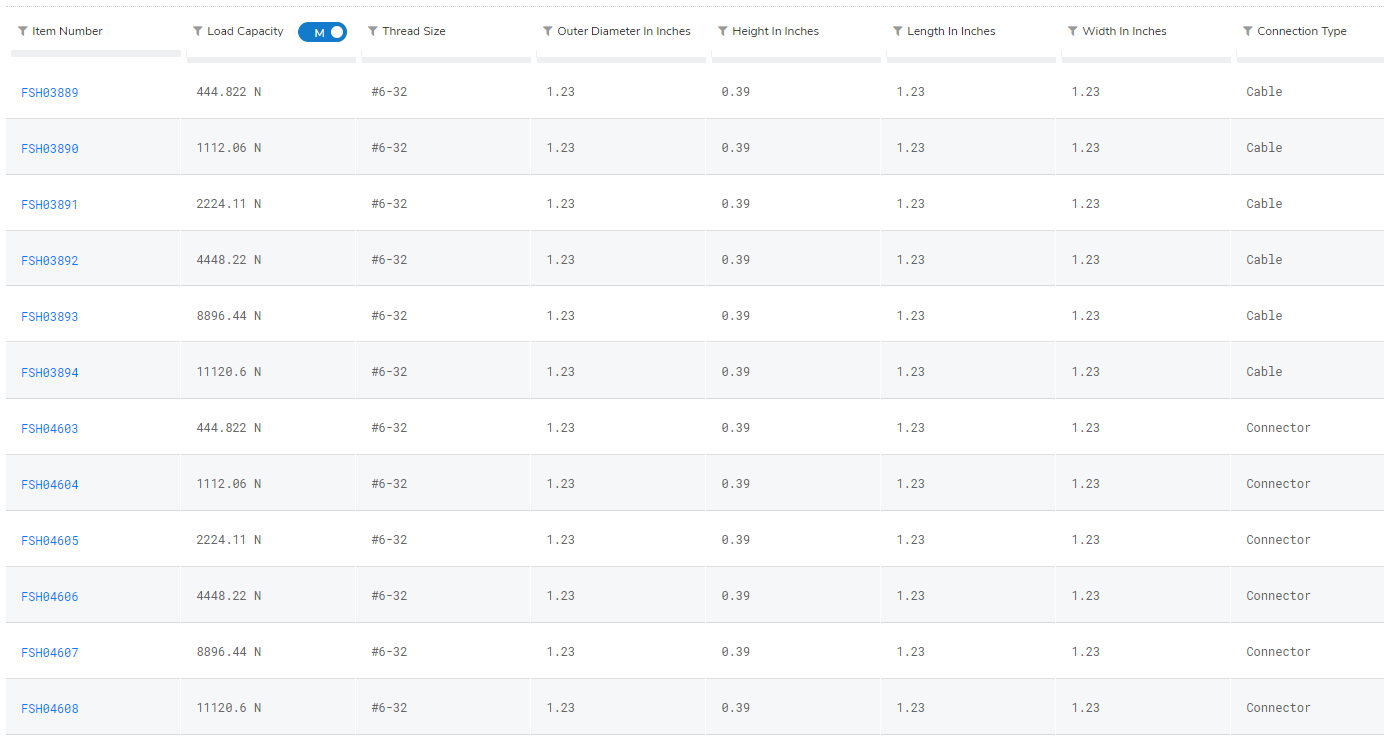Open item FSH04603
This screenshot has width=1384, height=739.
click(x=50, y=429)
